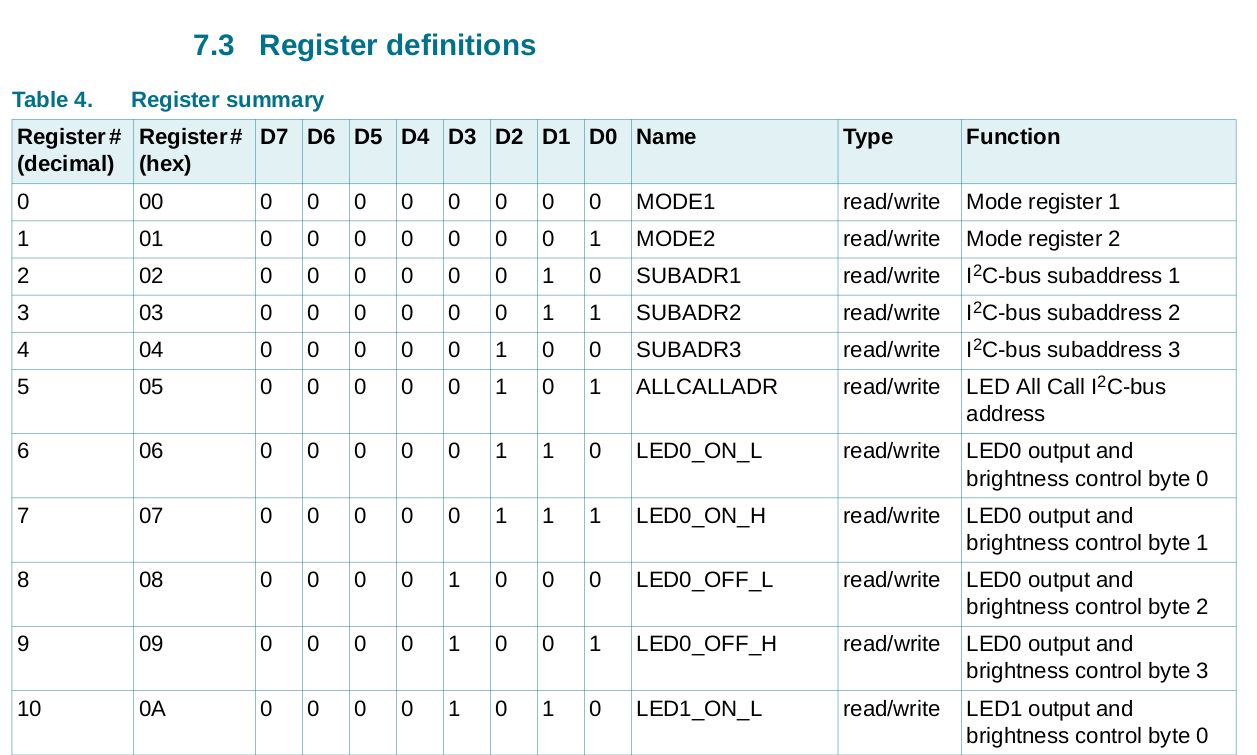Click the 'Register# (hex)' column header
Viewport: 1257px width, 755px height.
point(190,150)
